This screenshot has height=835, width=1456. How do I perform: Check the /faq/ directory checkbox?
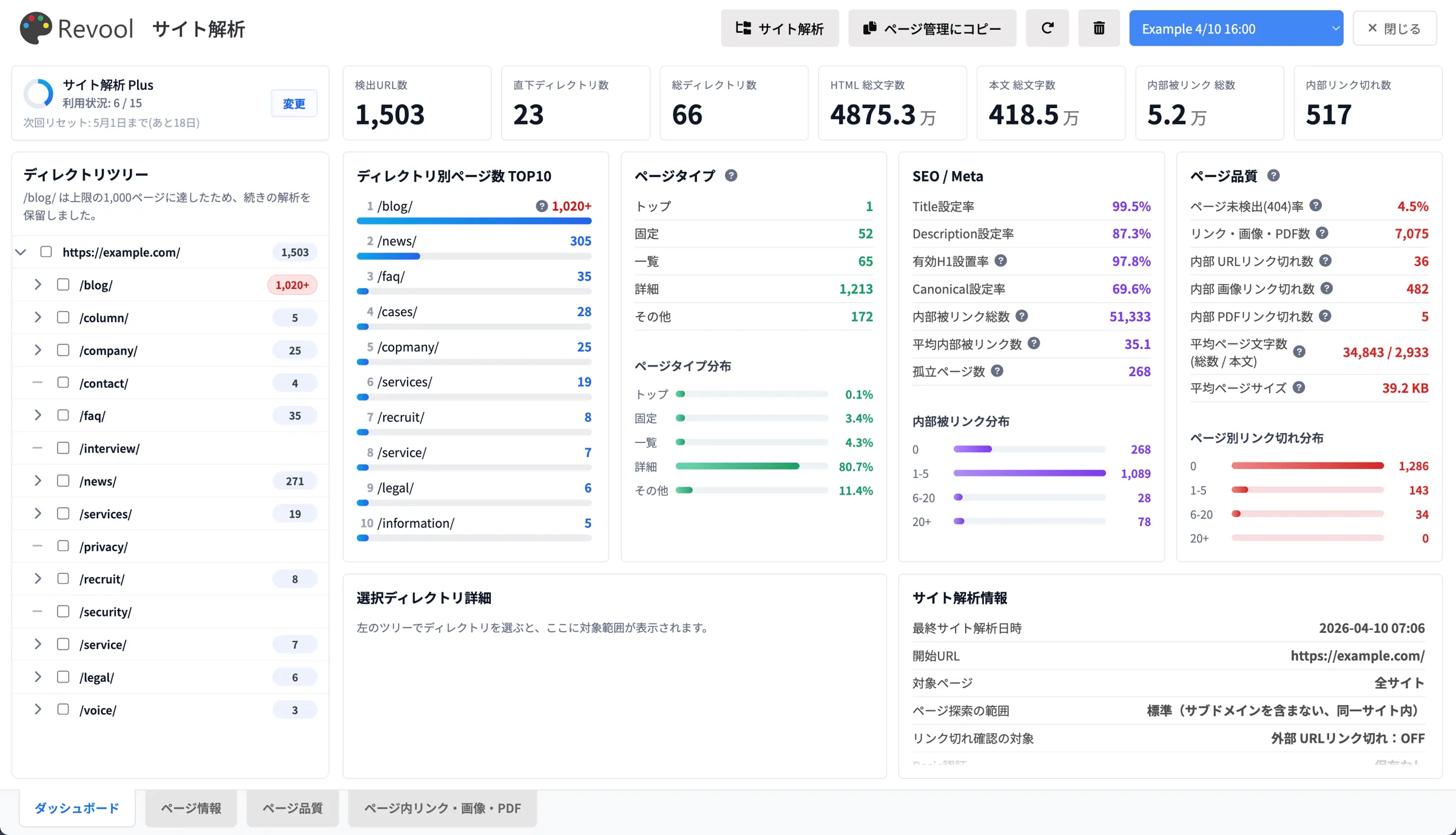point(63,416)
